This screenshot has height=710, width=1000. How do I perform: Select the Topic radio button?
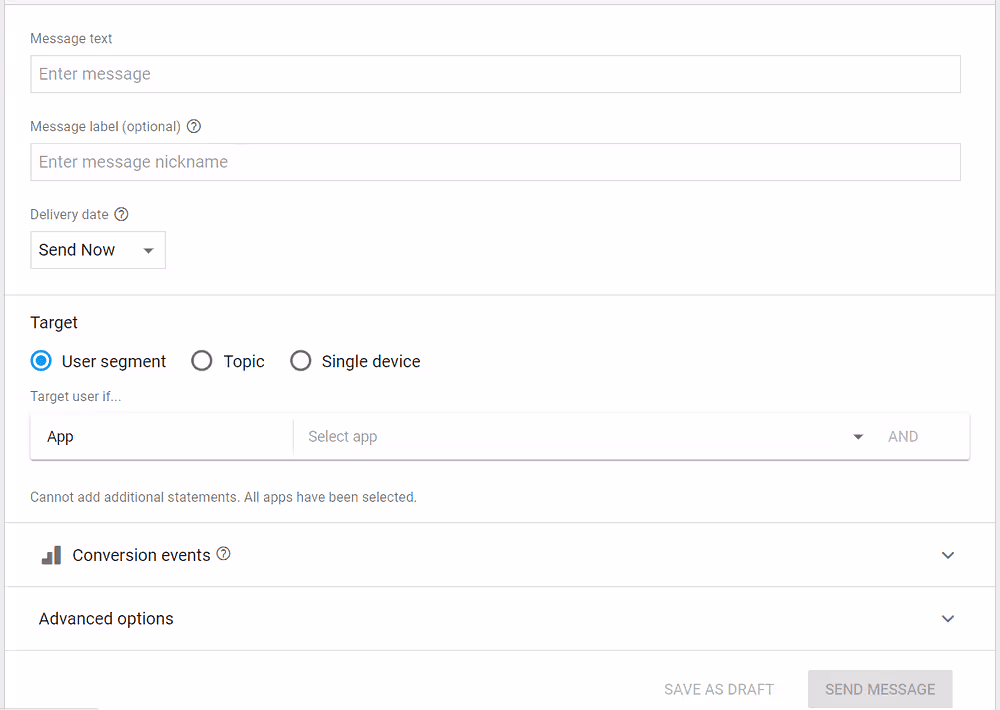pos(202,361)
